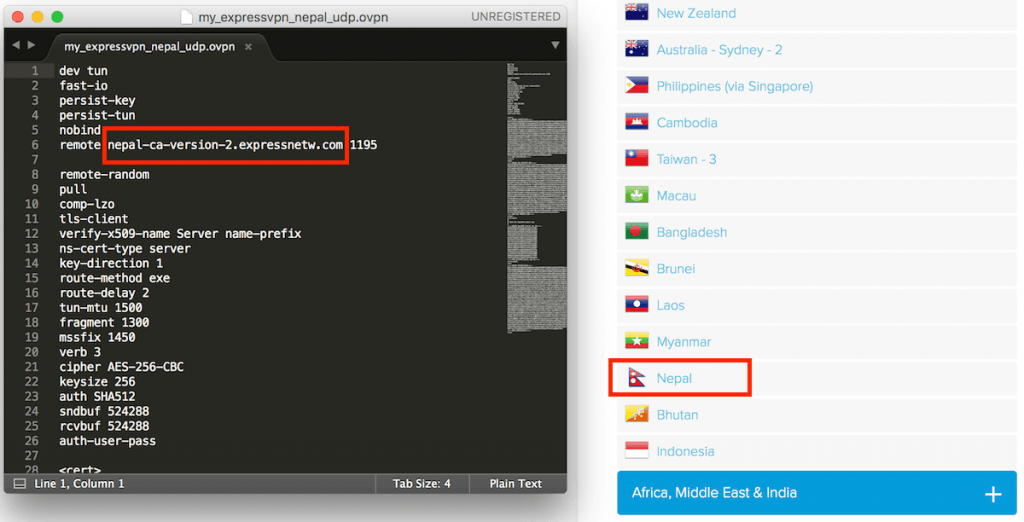The image size is (1024, 522).
Task: Go to next tab with right arrow
Action: pyautogui.click(x=31, y=45)
